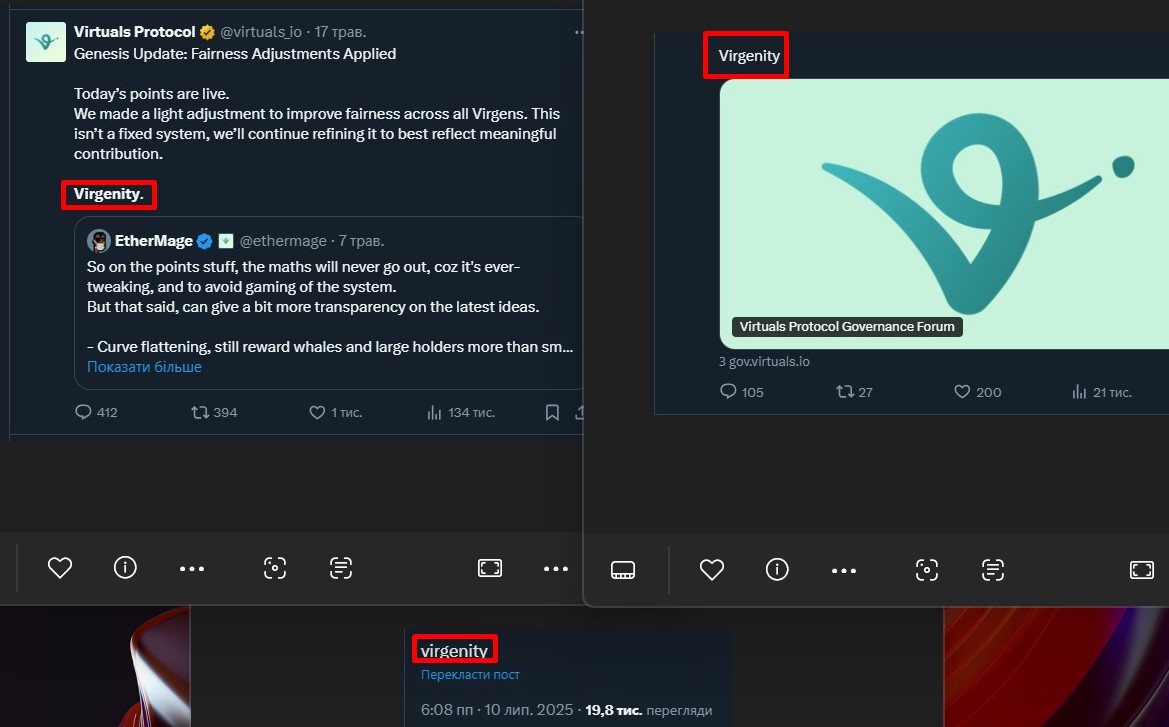
Task: Click the EtherMage name in quoted post
Action: (154, 241)
